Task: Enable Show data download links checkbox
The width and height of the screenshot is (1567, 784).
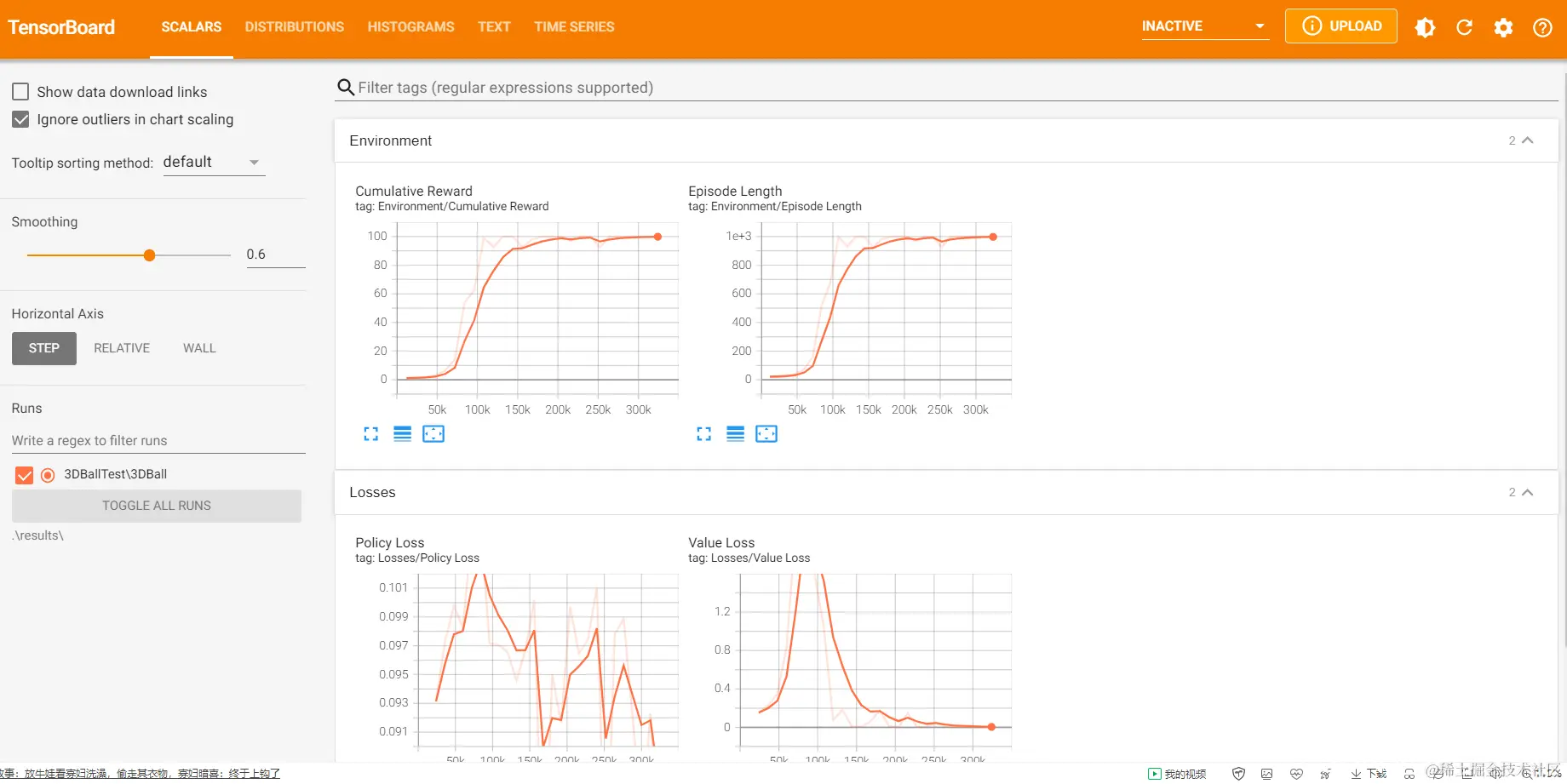Action: [x=20, y=92]
